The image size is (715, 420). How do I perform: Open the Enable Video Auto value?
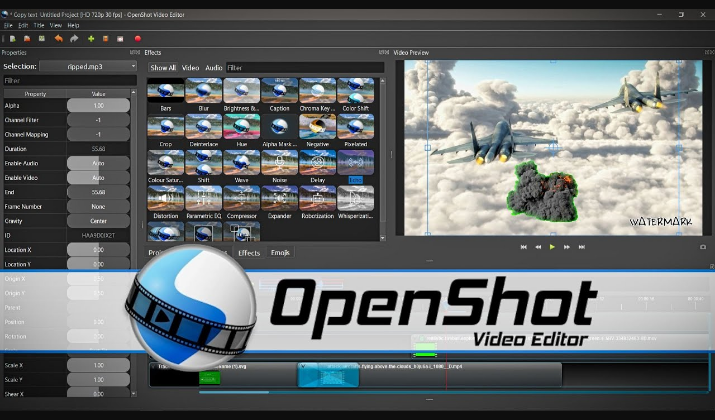[x=98, y=178]
